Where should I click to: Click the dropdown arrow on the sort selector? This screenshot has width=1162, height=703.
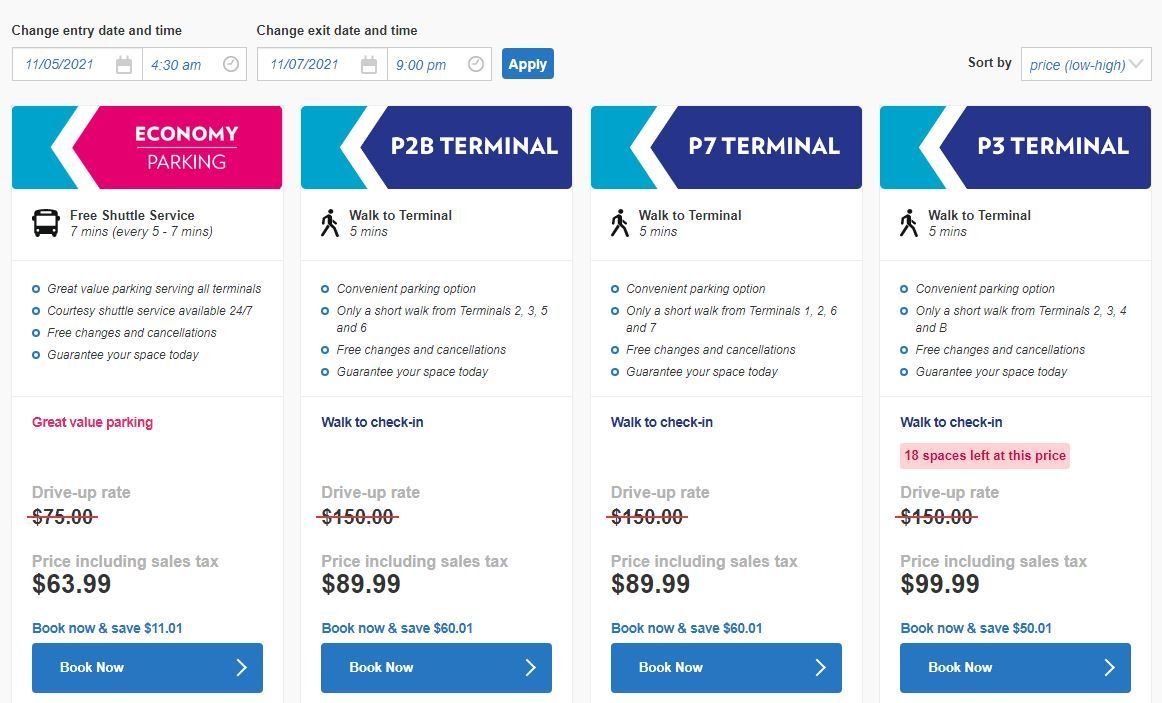click(x=1138, y=65)
